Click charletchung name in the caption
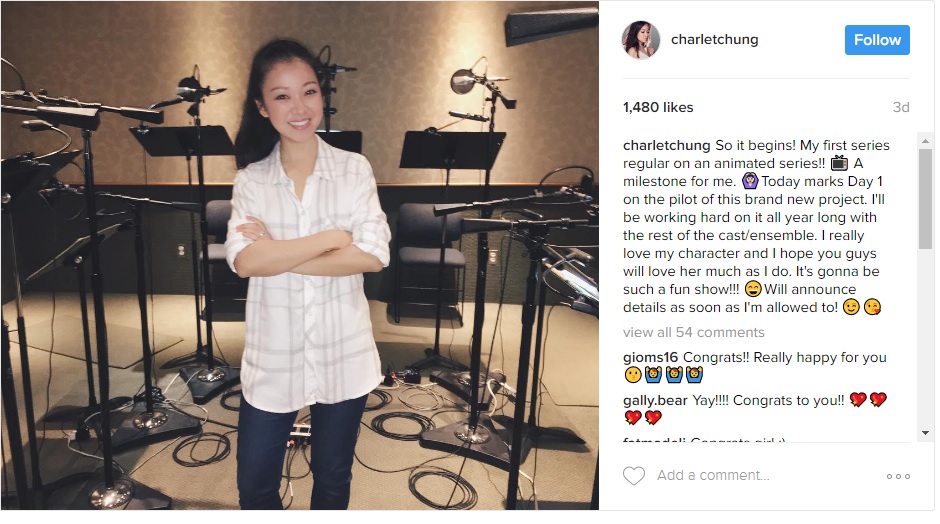The height and width of the screenshot is (524, 940). tap(666, 145)
